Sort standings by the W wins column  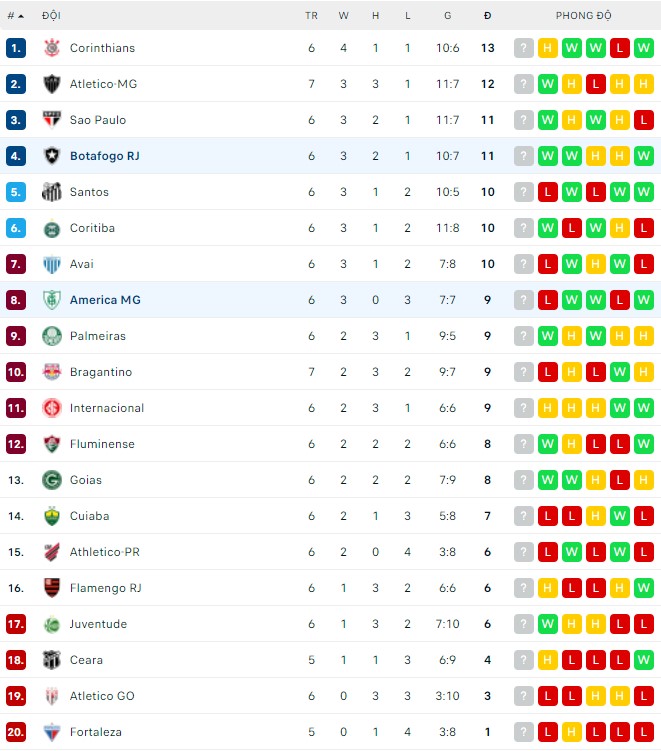coord(343,16)
